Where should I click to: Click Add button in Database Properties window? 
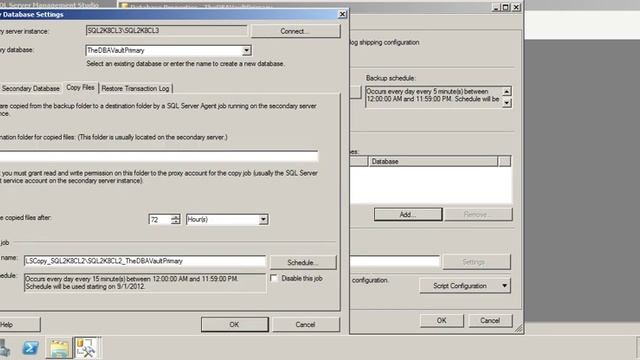(x=408, y=214)
